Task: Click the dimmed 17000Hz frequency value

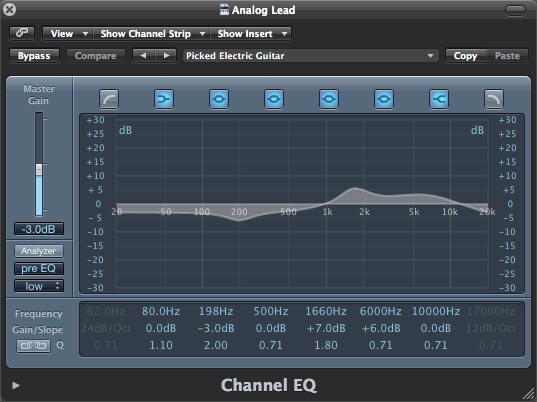Action: [490, 311]
